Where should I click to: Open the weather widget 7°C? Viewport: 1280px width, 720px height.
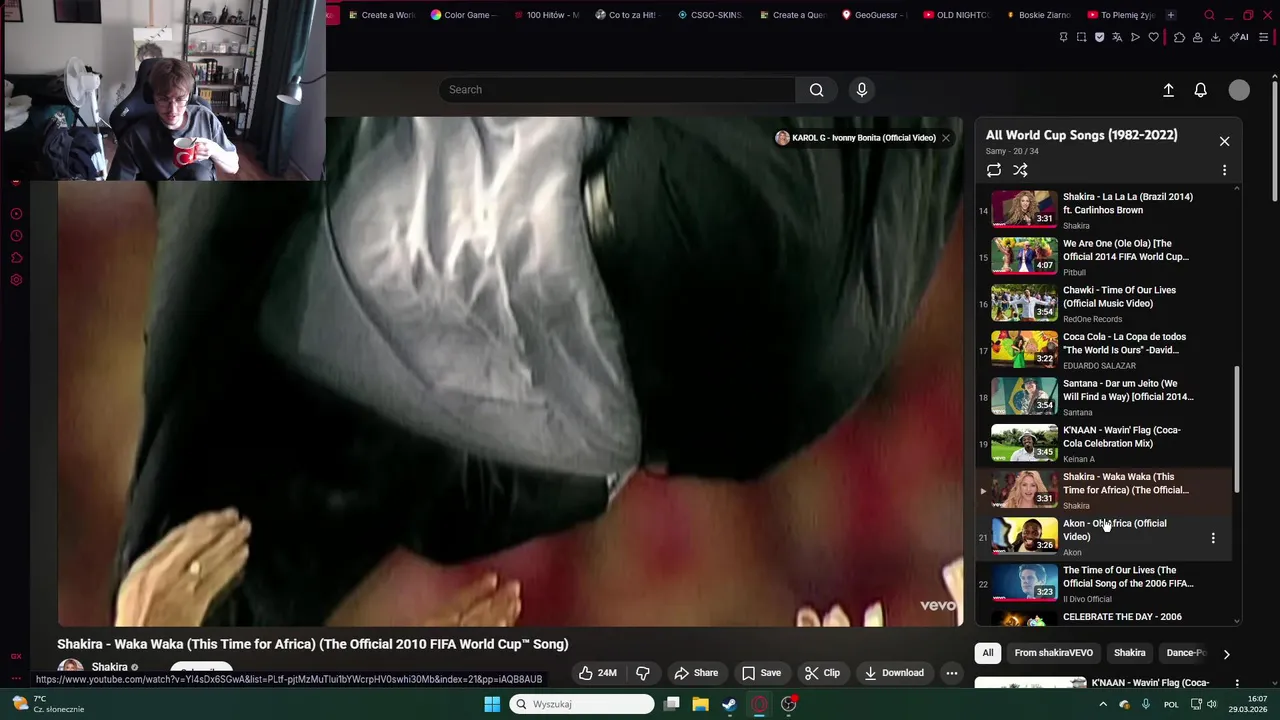[x=48, y=704]
